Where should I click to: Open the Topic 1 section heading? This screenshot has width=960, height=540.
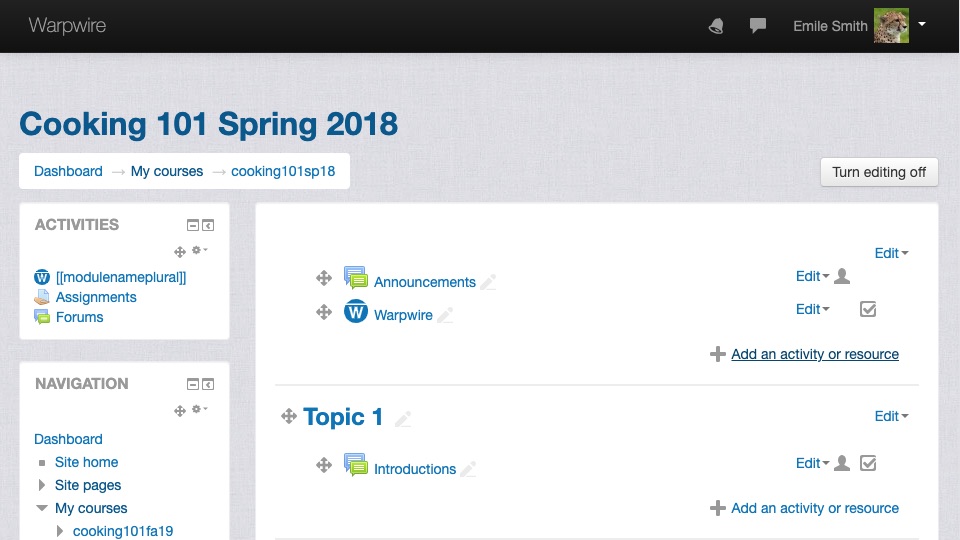[343, 417]
